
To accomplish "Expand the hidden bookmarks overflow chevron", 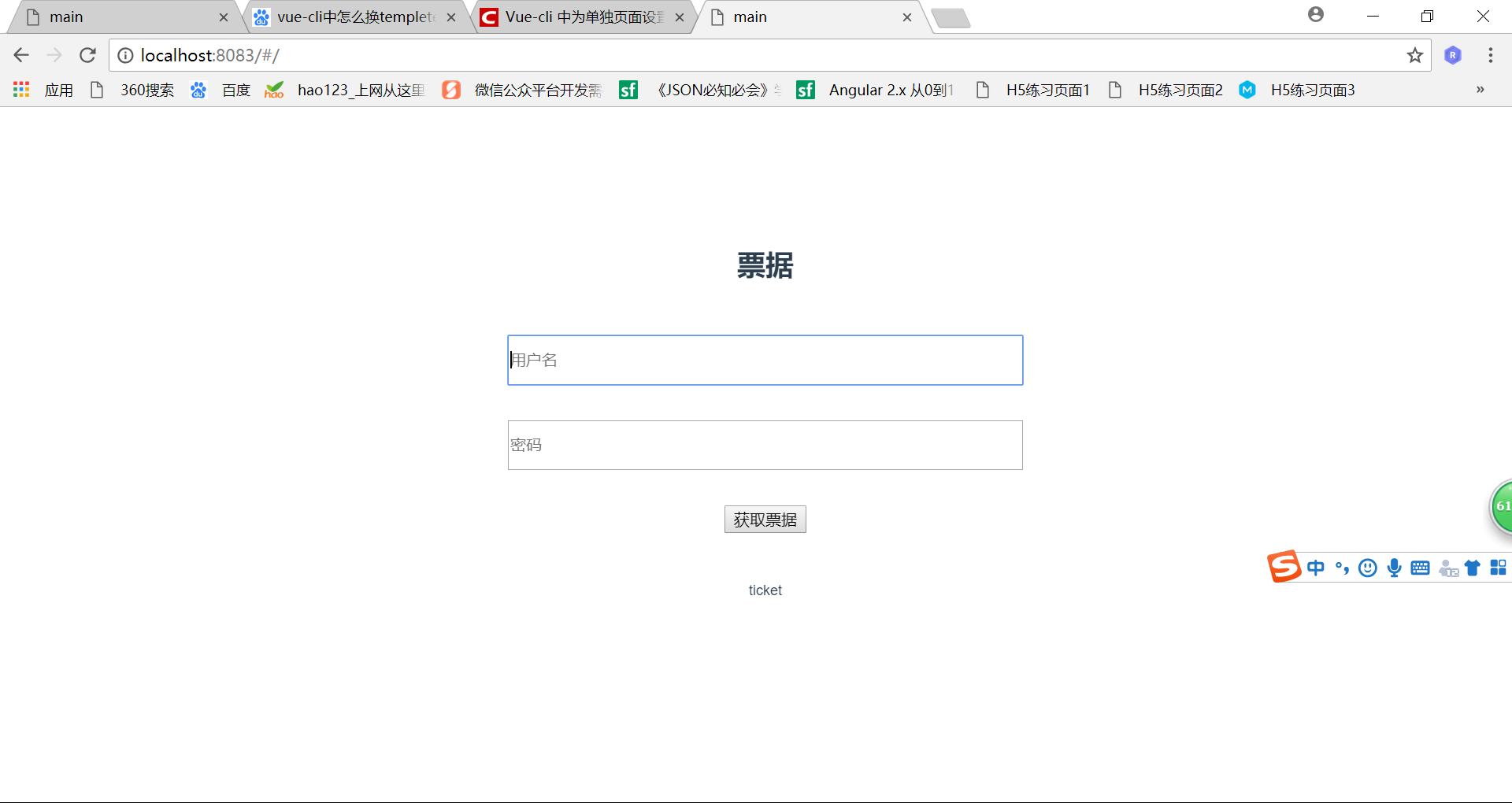I will [x=1480, y=90].
